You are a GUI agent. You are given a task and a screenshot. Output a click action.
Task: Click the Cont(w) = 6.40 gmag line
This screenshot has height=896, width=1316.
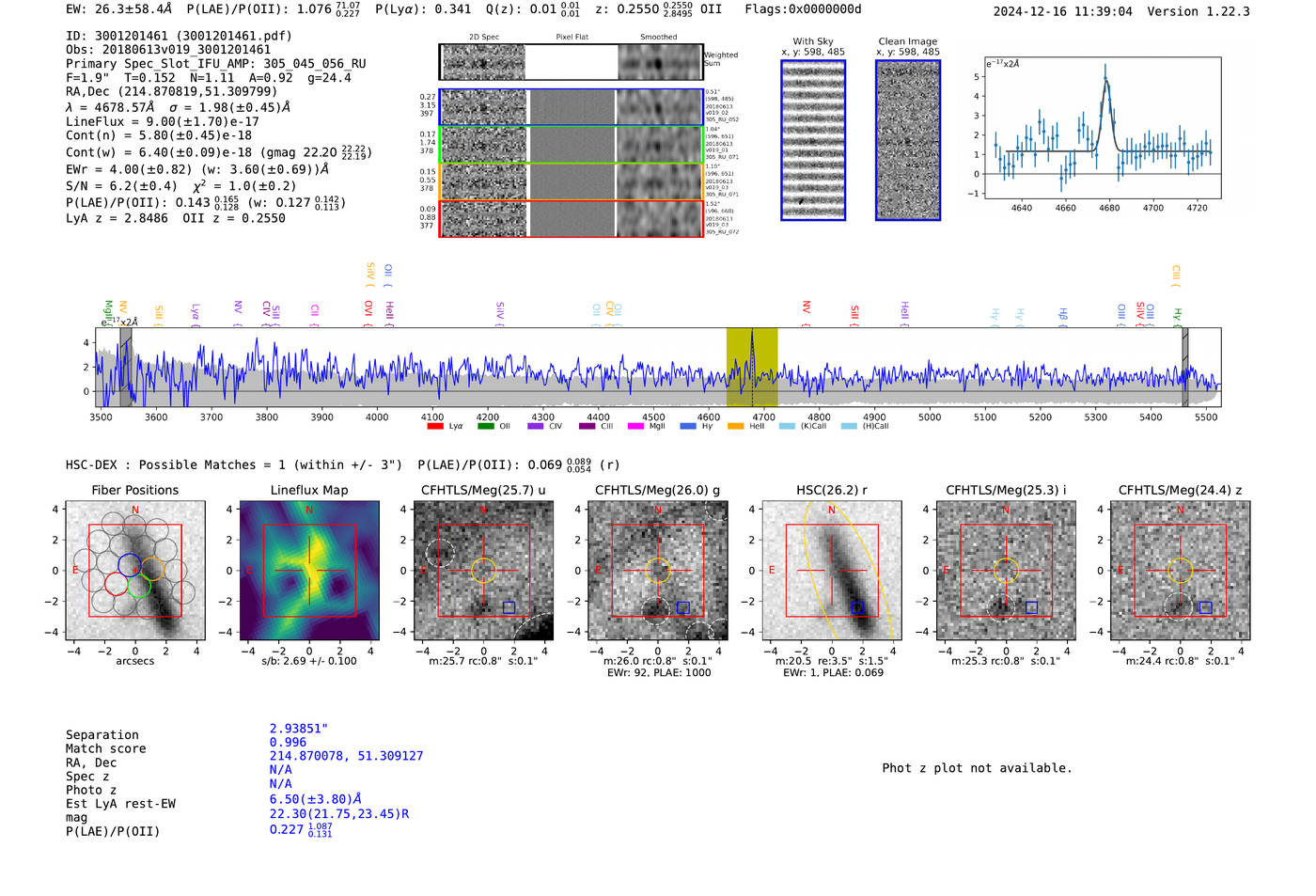pos(219,151)
